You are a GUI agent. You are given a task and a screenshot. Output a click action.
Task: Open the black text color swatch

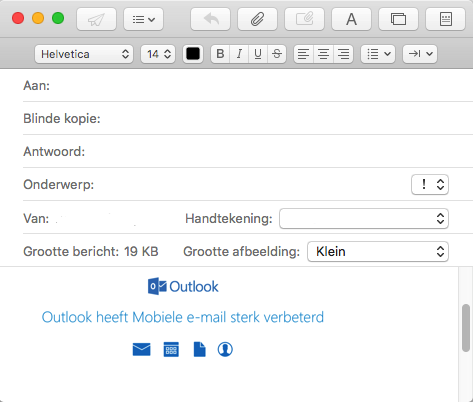coord(193,54)
